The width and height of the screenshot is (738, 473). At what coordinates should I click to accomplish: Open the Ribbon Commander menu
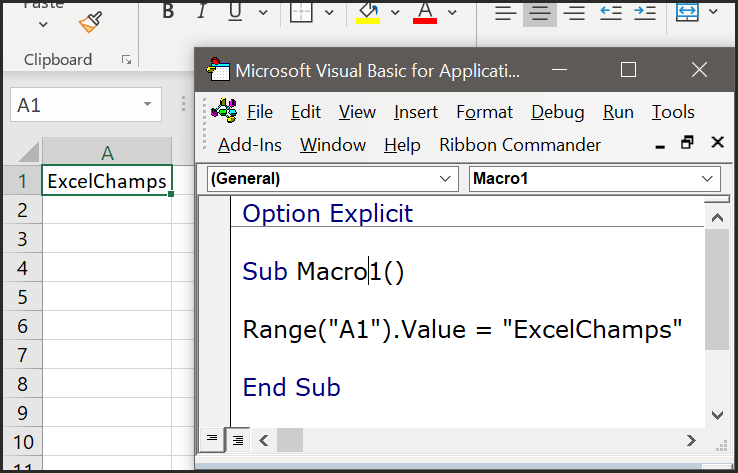point(520,145)
